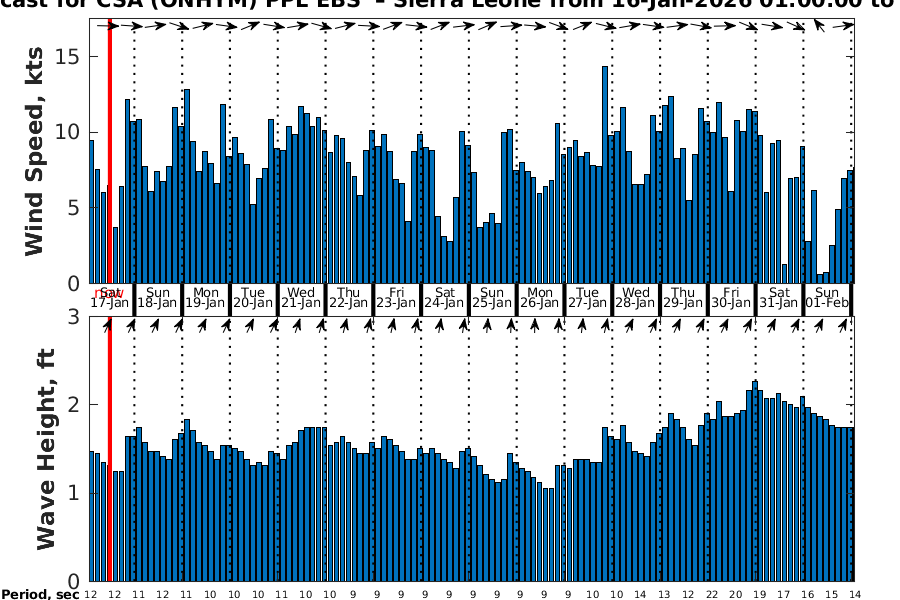This screenshot has height=600, width=900.
Task: Select the Sat 24-Jan date label
Action: pyautogui.click(x=444, y=298)
